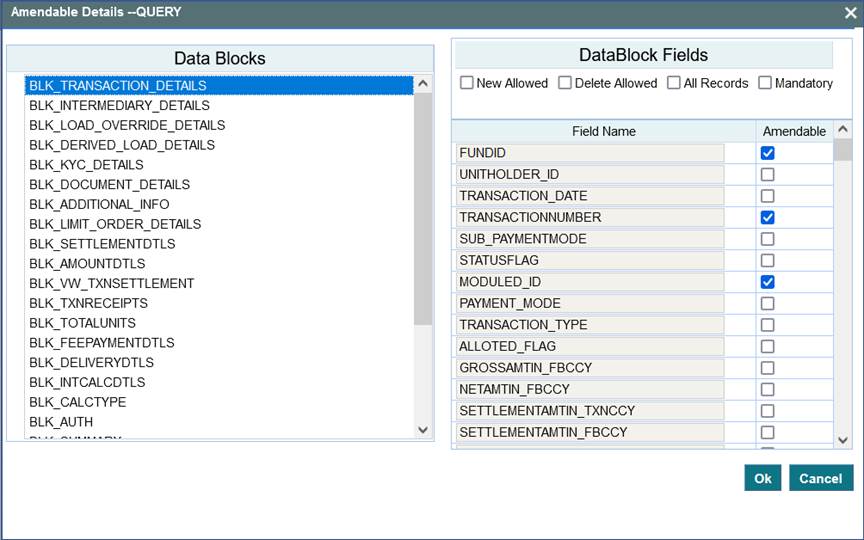Enable the New Allowed checkbox

tap(467, 83)
